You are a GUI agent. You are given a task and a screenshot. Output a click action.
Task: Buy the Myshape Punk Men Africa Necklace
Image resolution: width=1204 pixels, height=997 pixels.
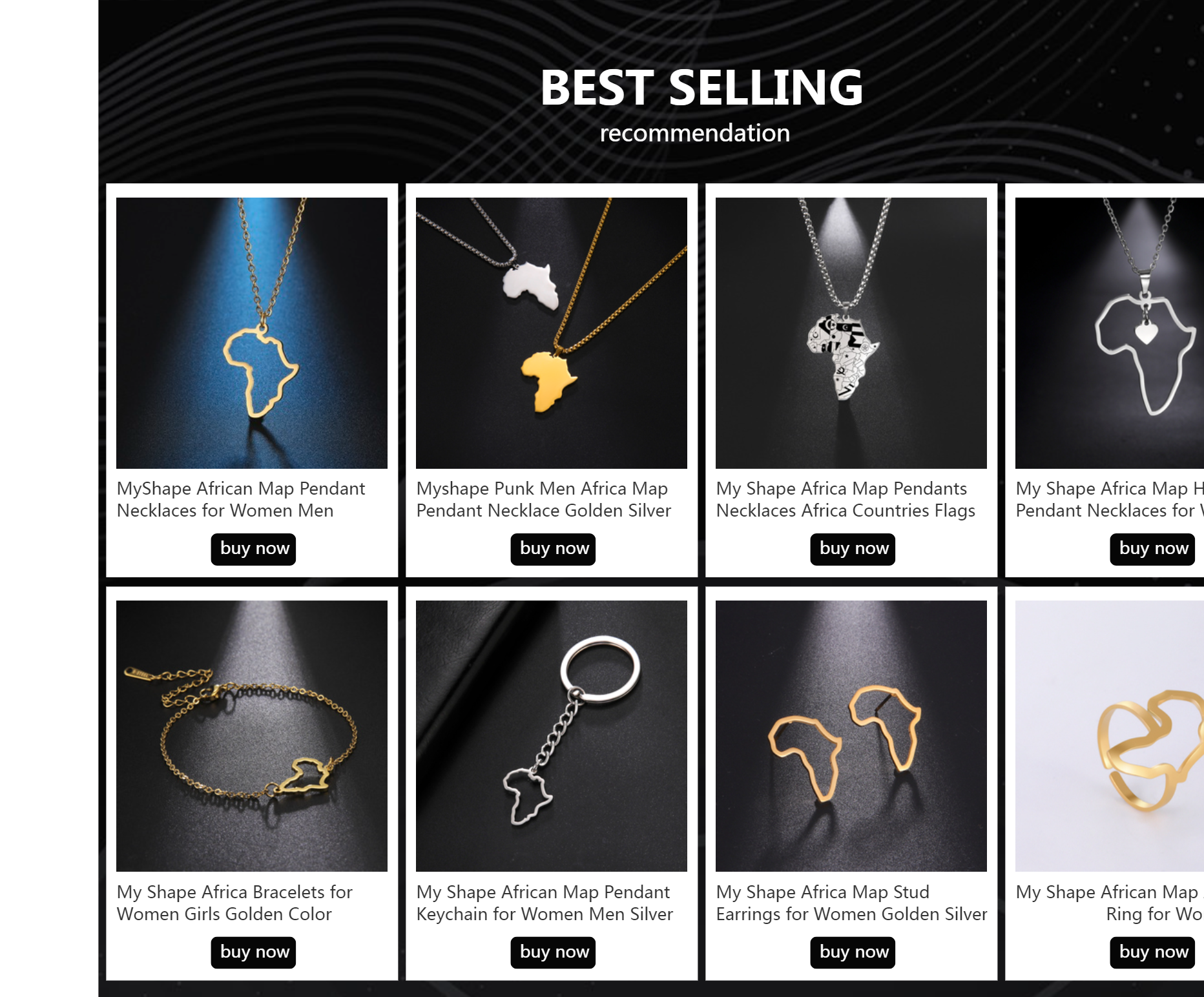point(553,549)
